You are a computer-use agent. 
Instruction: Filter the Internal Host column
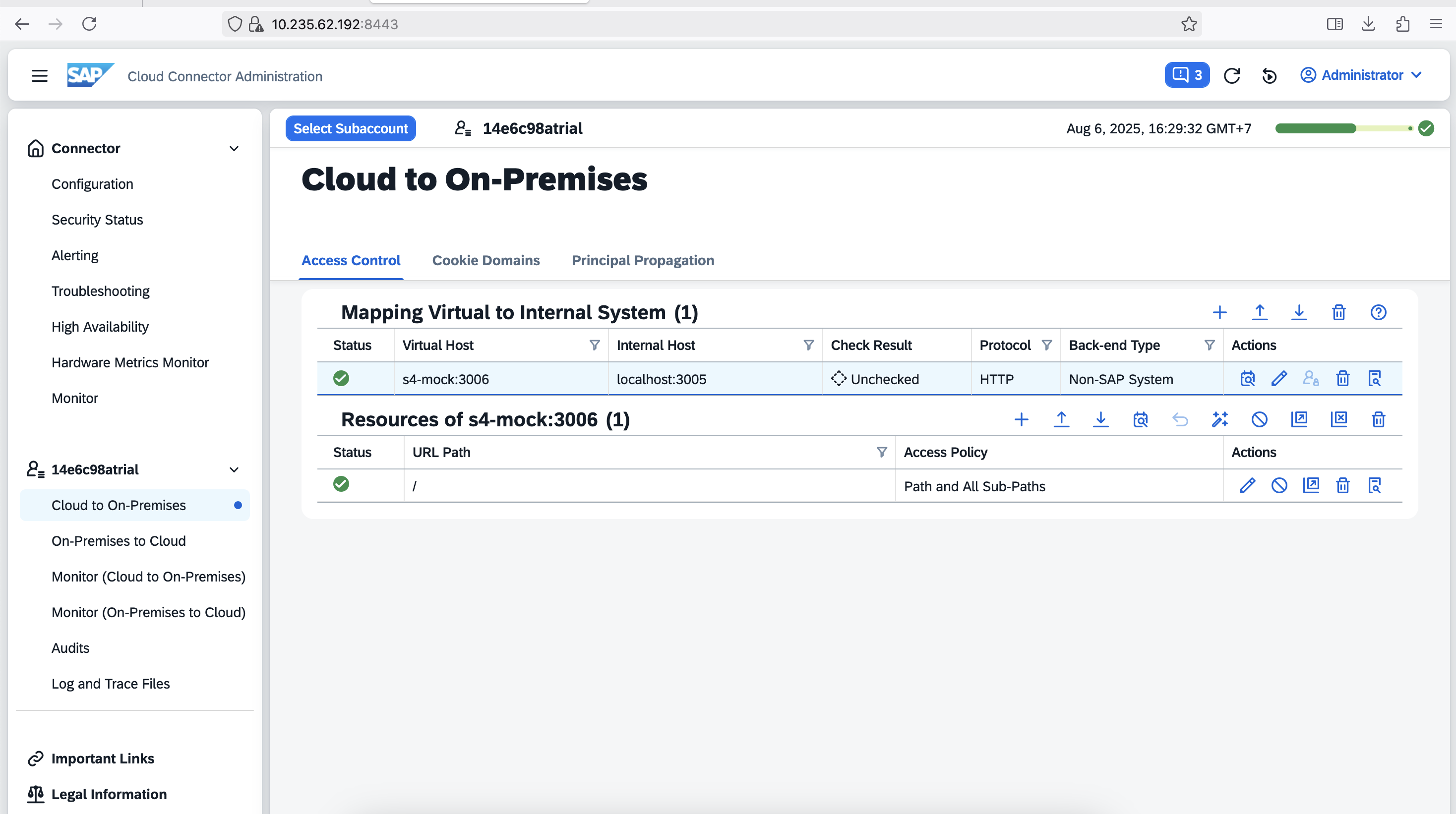click(809, 345)
